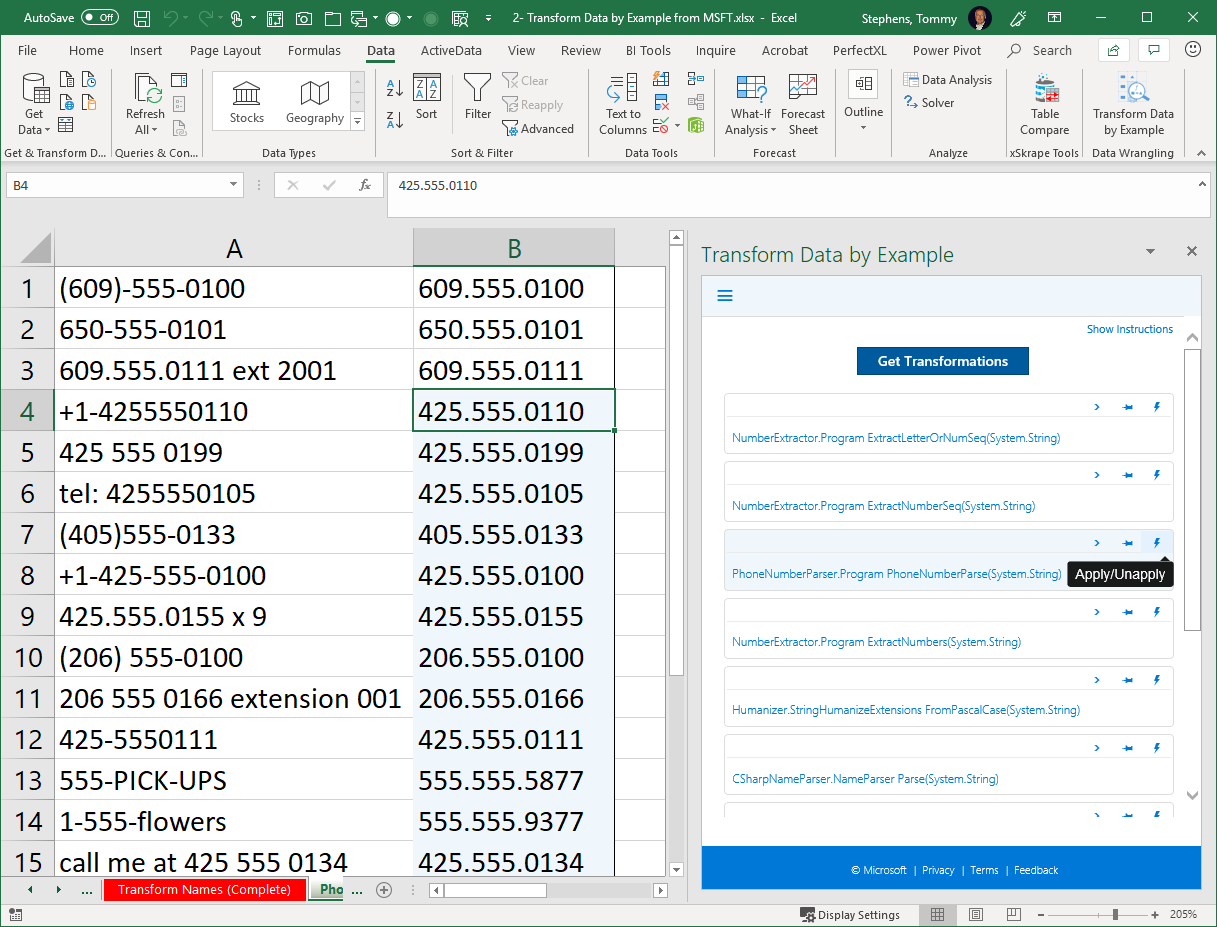Pin the ExtractNumberSeq transformation
The height and width of the screenshot is (927, 1217).
1128,475
